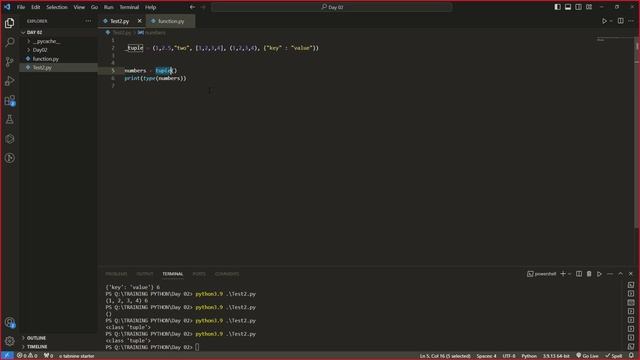
Task: Open the Edit menu
Action: coord(36,7)
